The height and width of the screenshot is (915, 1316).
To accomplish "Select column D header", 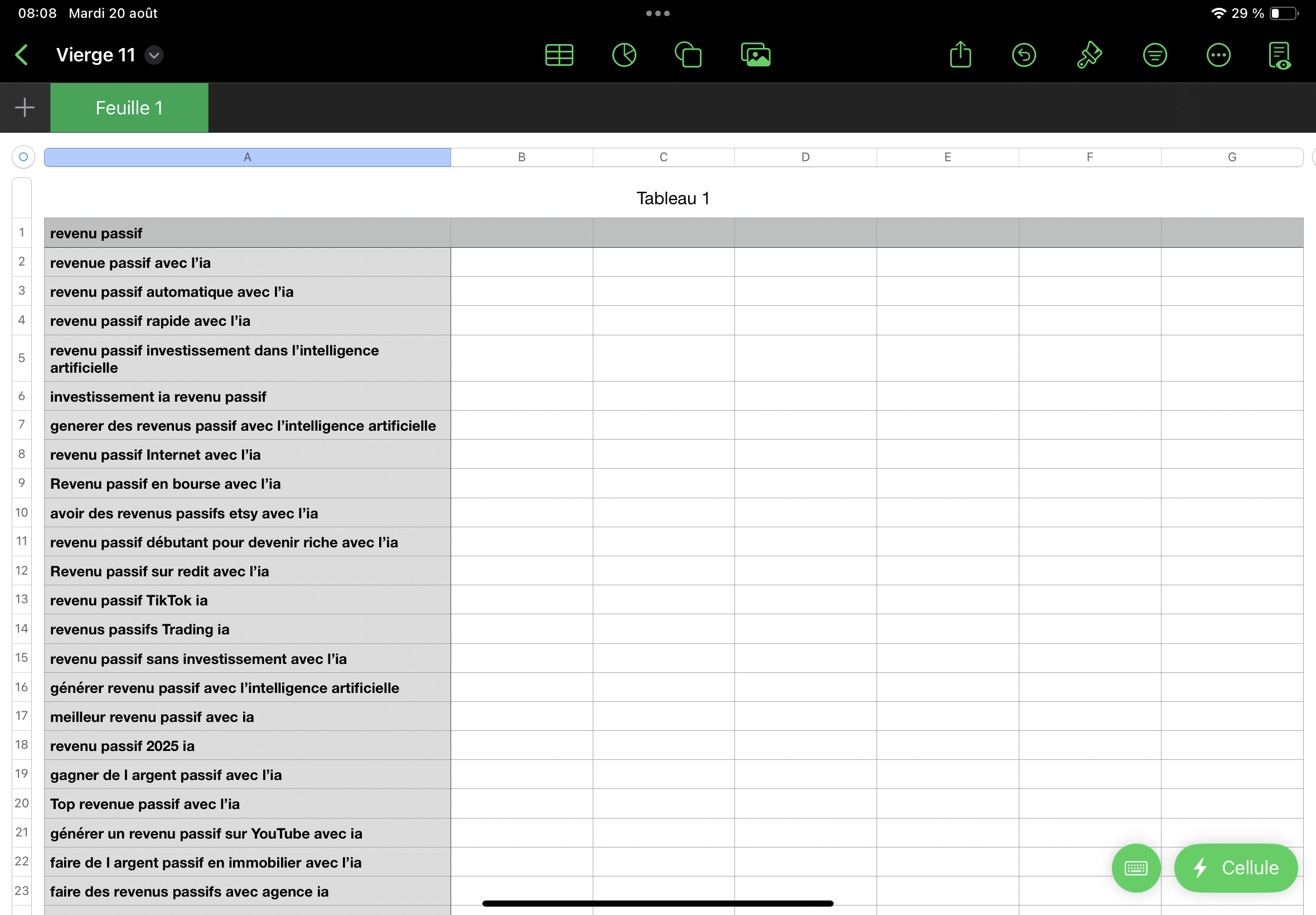I will pos(806,157).
